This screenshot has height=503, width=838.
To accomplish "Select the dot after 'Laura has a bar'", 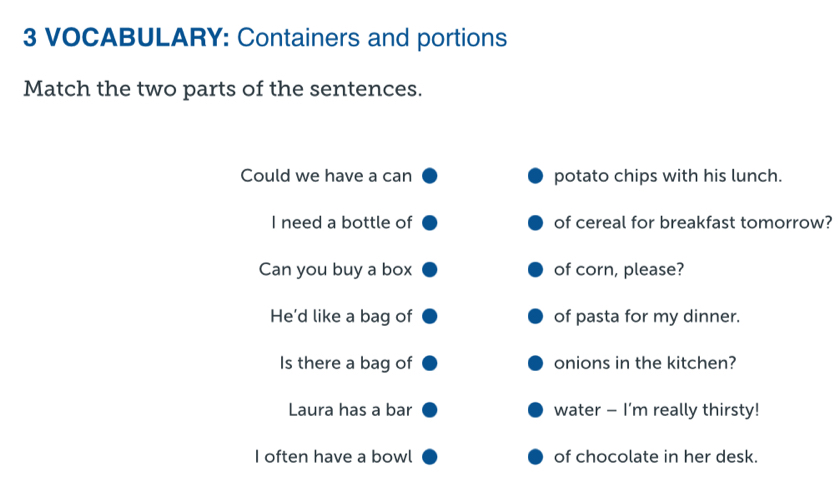I will [430, 410].
